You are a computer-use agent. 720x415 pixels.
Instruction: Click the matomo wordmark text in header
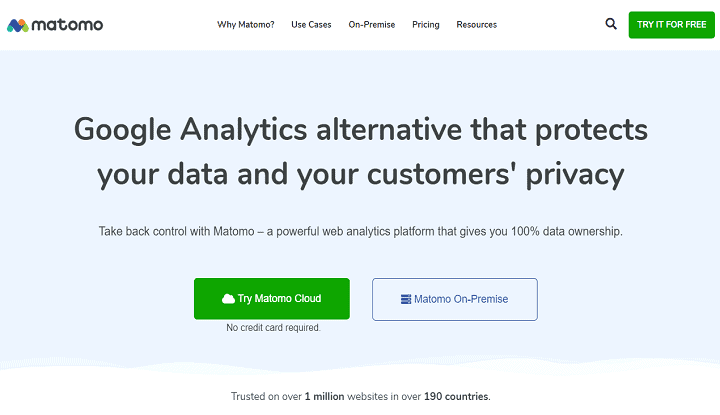click(67, 25)
